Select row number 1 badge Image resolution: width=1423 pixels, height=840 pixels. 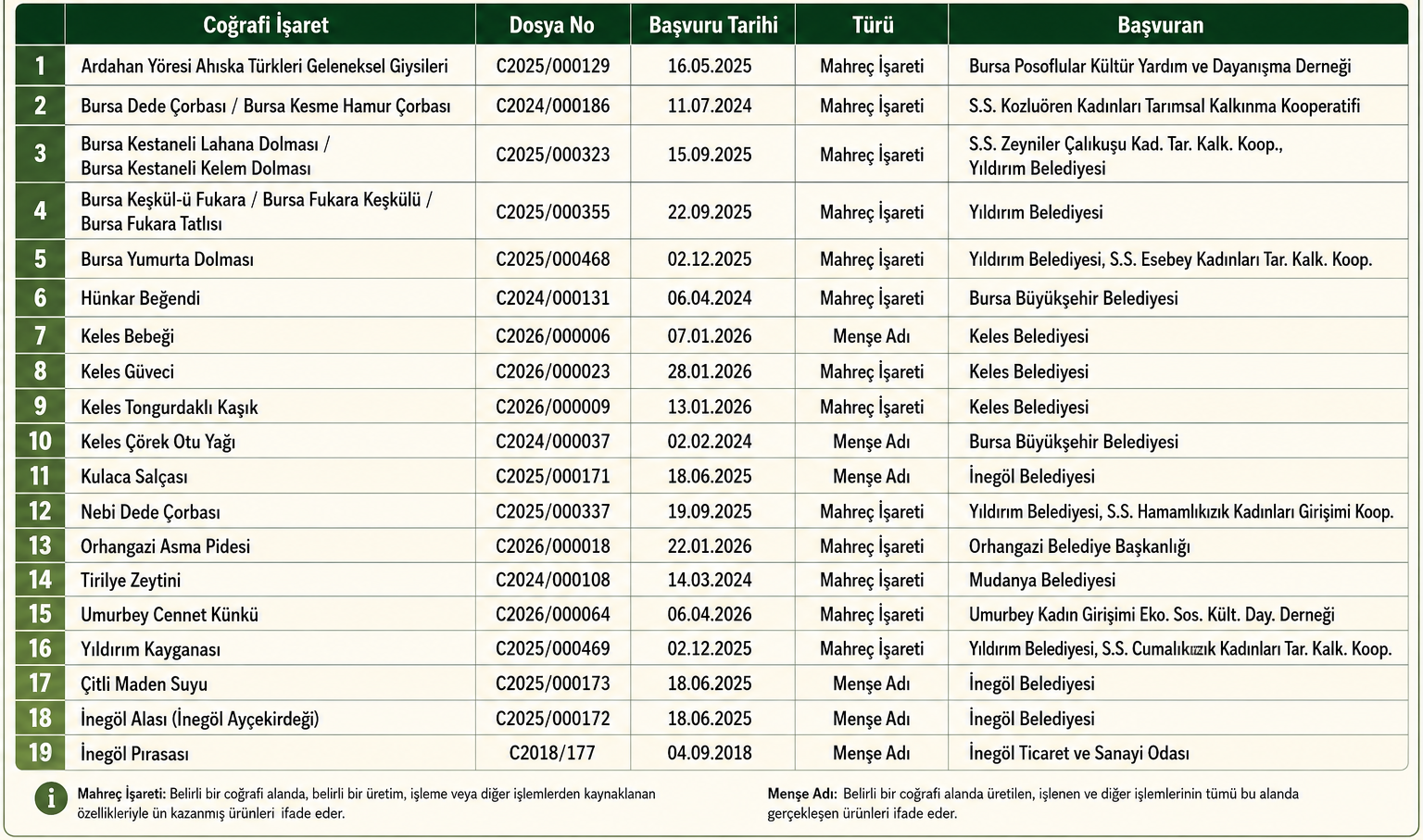(x=40, y=66)
